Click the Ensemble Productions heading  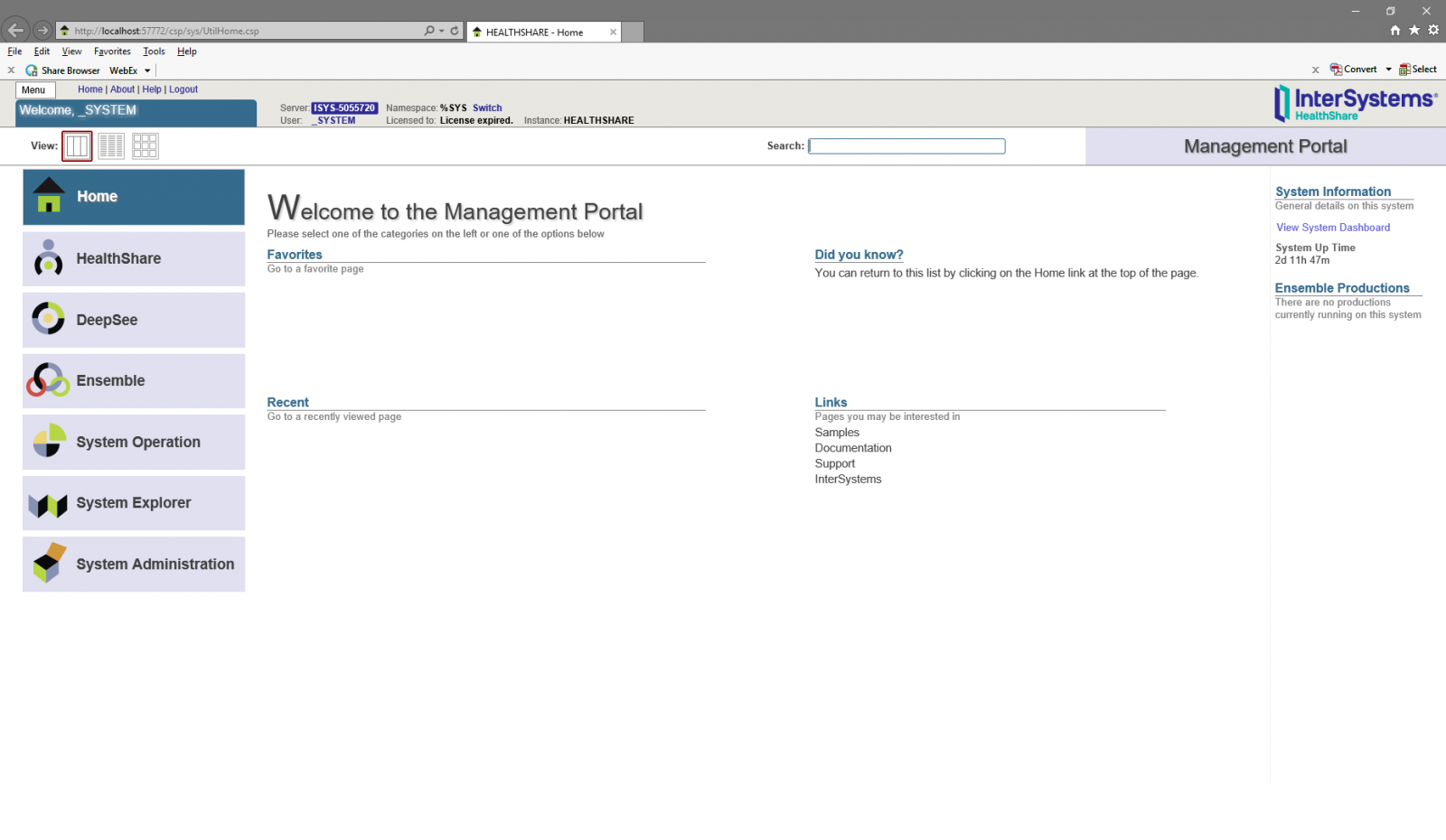[x=1342, y=288]
